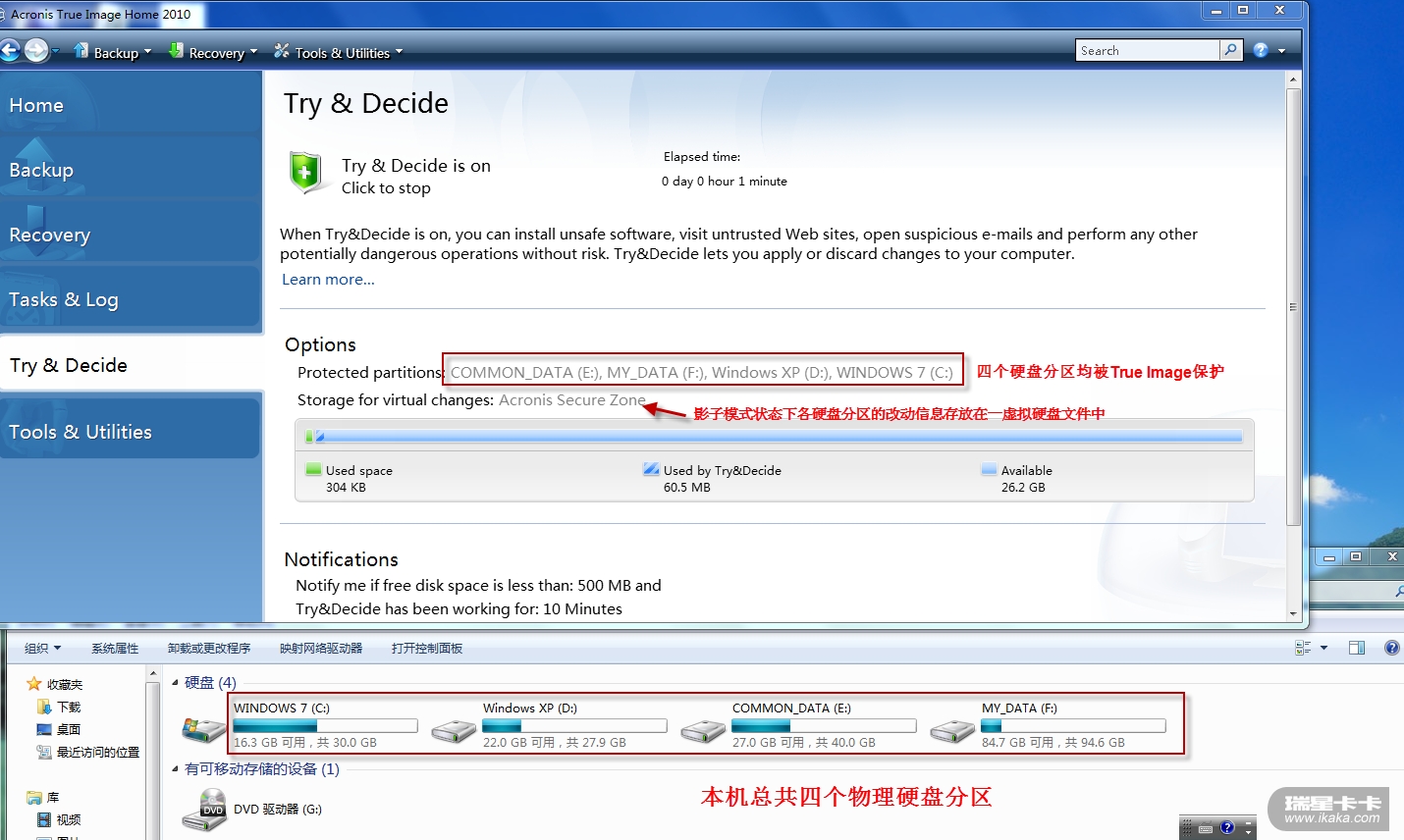Open the Backup dropdown in the top toolbar
The image size is (1404, 840).
coord(113,52)
